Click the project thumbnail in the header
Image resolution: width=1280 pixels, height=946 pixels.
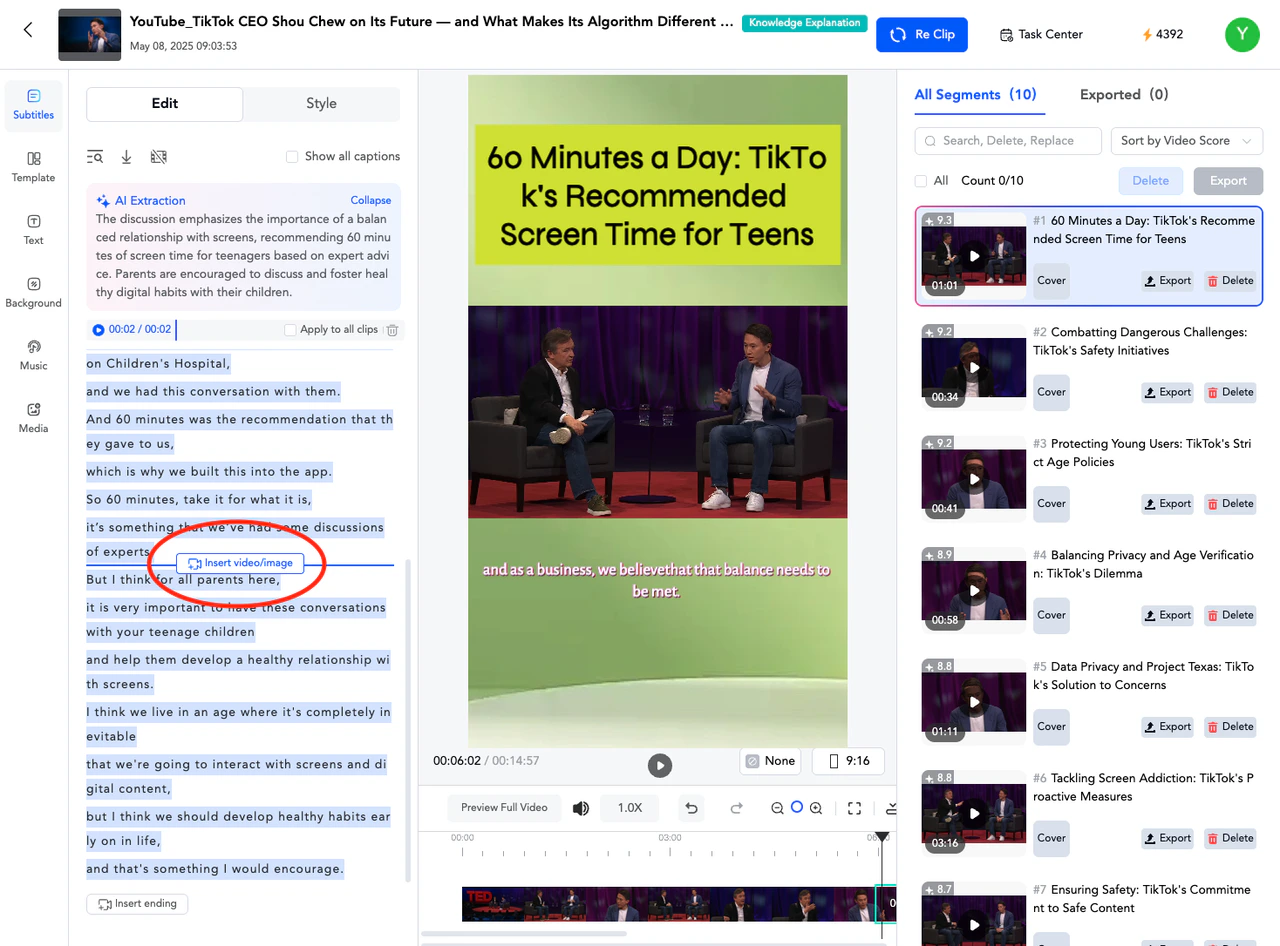point(90,34)
